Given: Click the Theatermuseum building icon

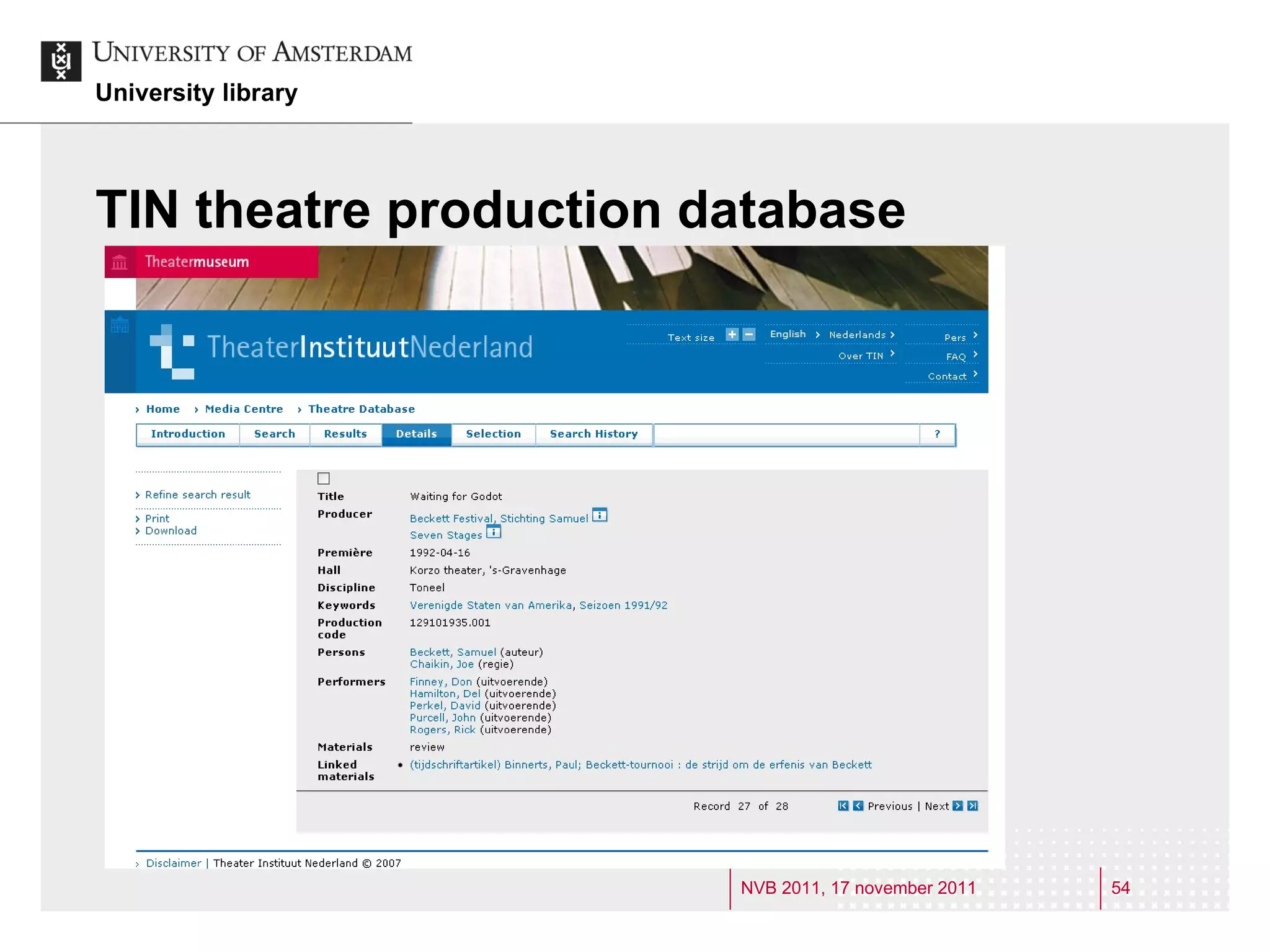Looking at the screenshot, I should pyautogui.click(x=120, y=263).
